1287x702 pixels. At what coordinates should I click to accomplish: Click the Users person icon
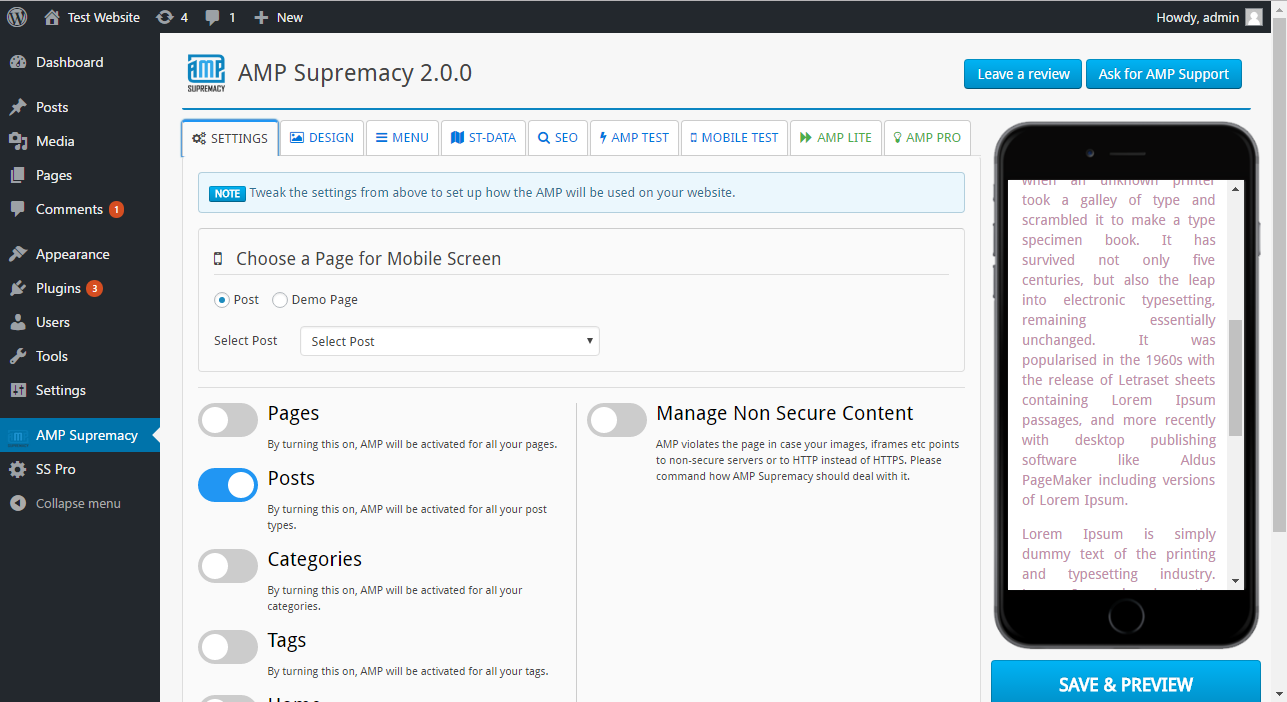pos(18,322)
